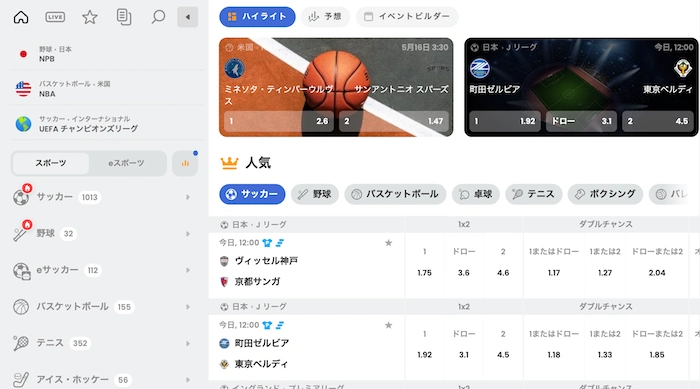
Task: Select アイス・ホッケー icon in sidebar
Action: tap(21, 380)
